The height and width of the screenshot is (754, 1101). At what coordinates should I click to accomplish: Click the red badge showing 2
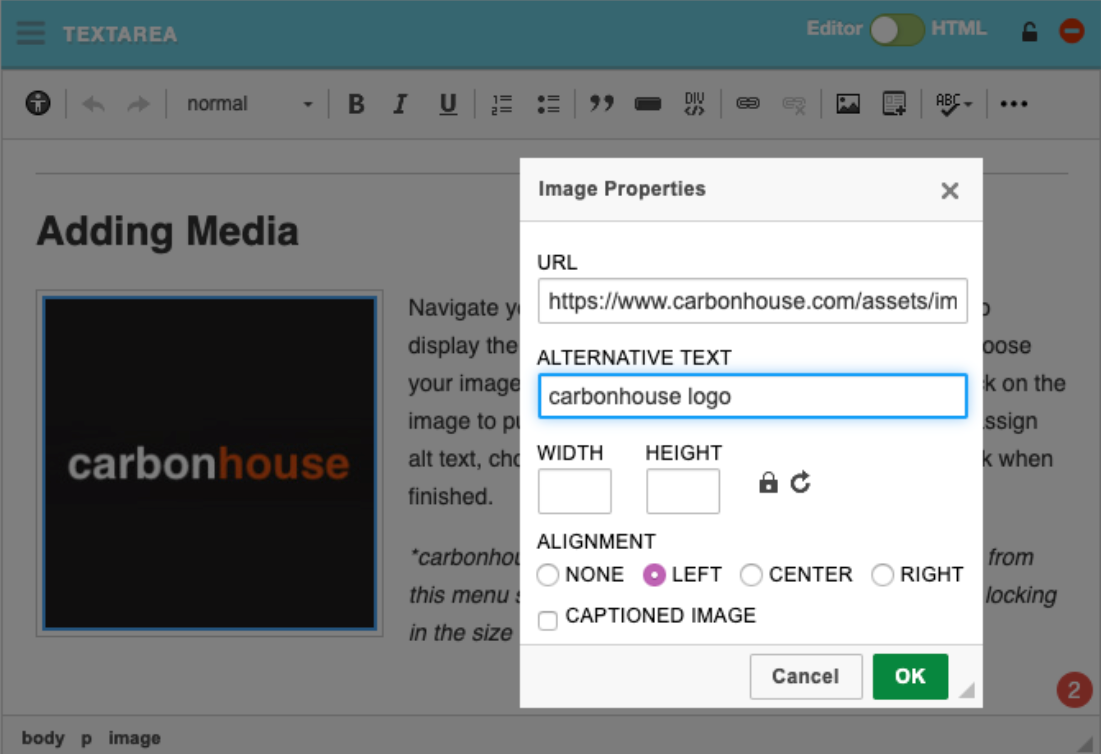coord(1074,690)
